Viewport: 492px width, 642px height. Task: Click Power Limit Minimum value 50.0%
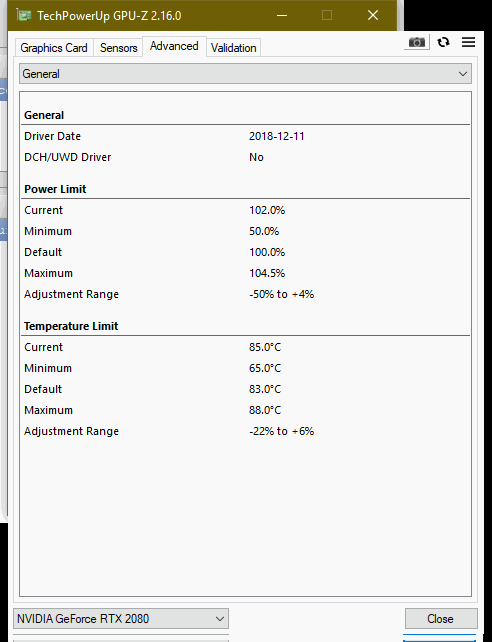[264, 231]
